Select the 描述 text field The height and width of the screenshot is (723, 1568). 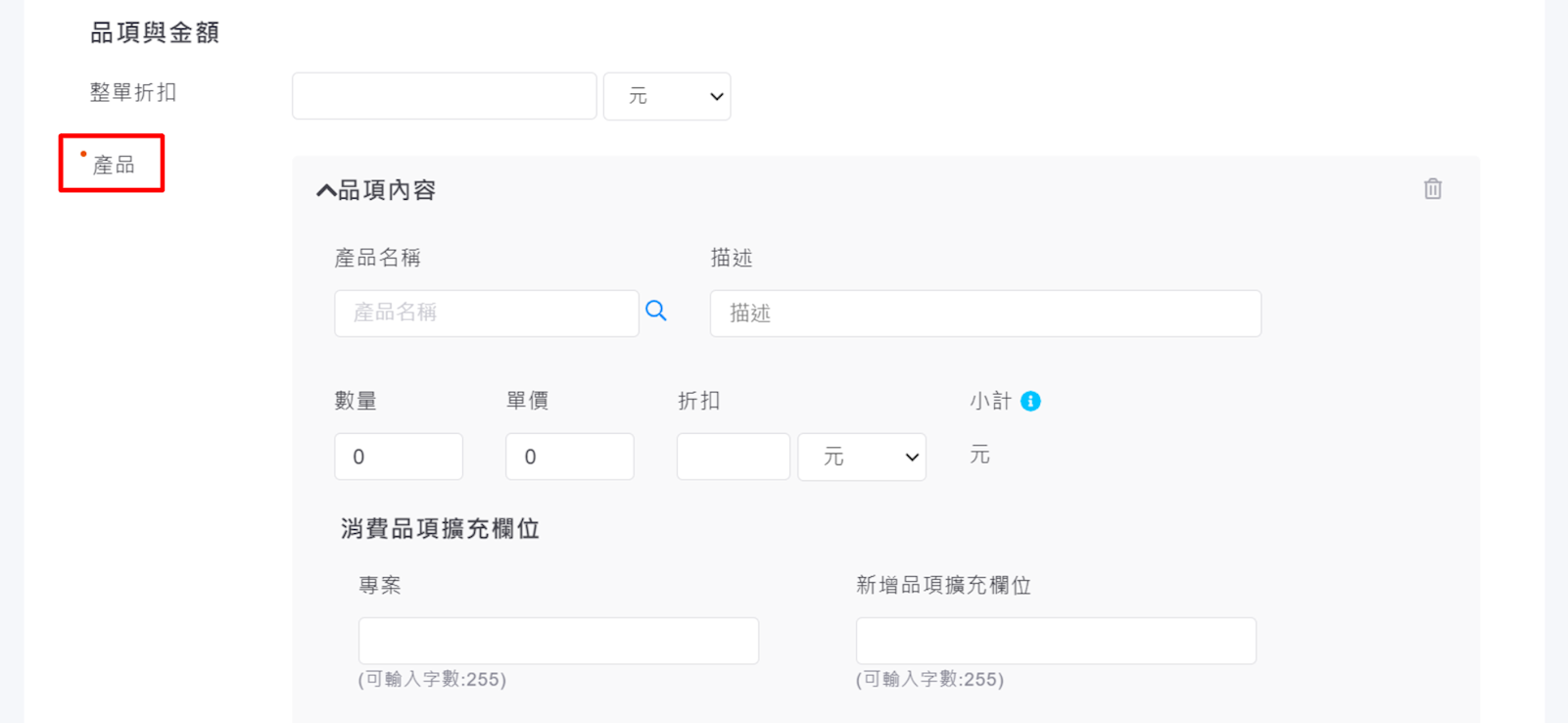pyautogui.click(x=985, y=313)
